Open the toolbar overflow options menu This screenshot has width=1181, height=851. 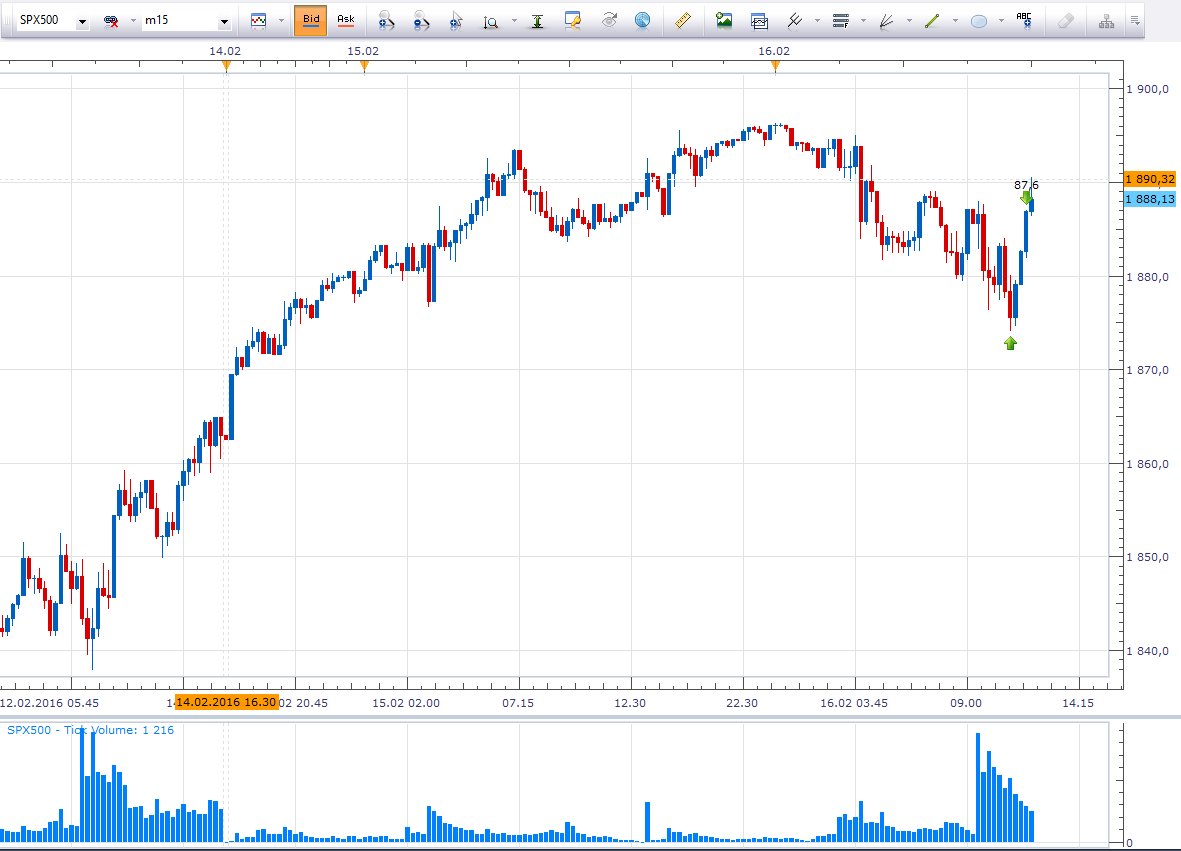tap(1134, 21)
